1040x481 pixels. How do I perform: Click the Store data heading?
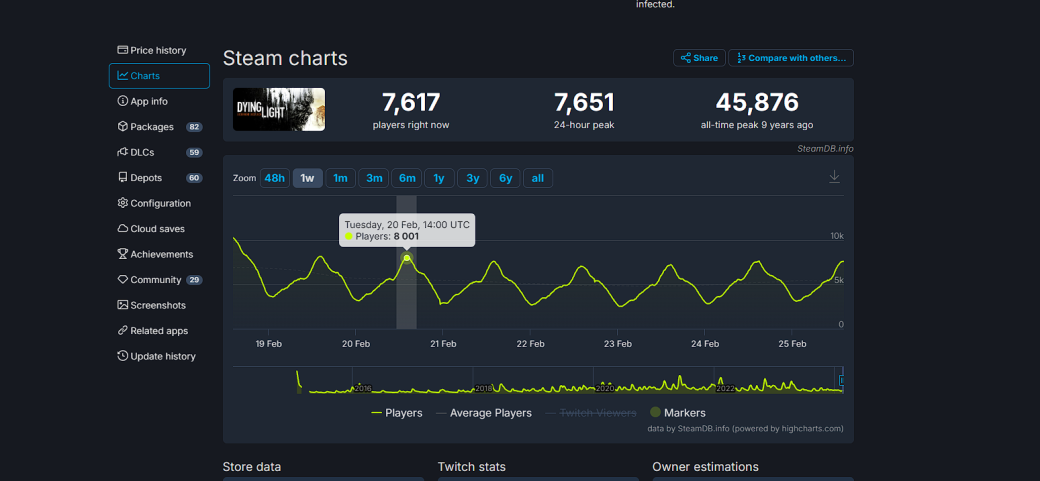(252, 467)
